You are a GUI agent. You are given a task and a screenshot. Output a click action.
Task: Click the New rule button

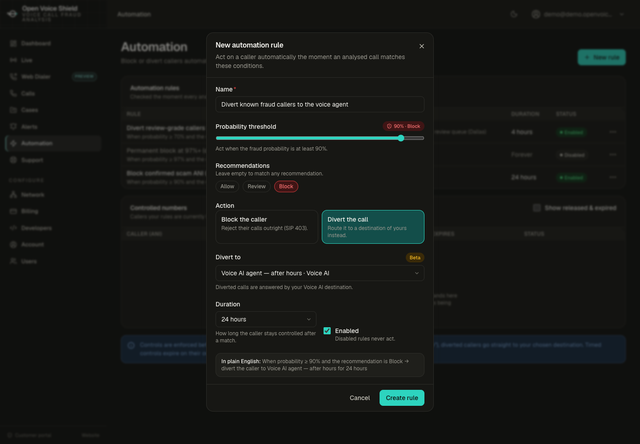[602, 58]
